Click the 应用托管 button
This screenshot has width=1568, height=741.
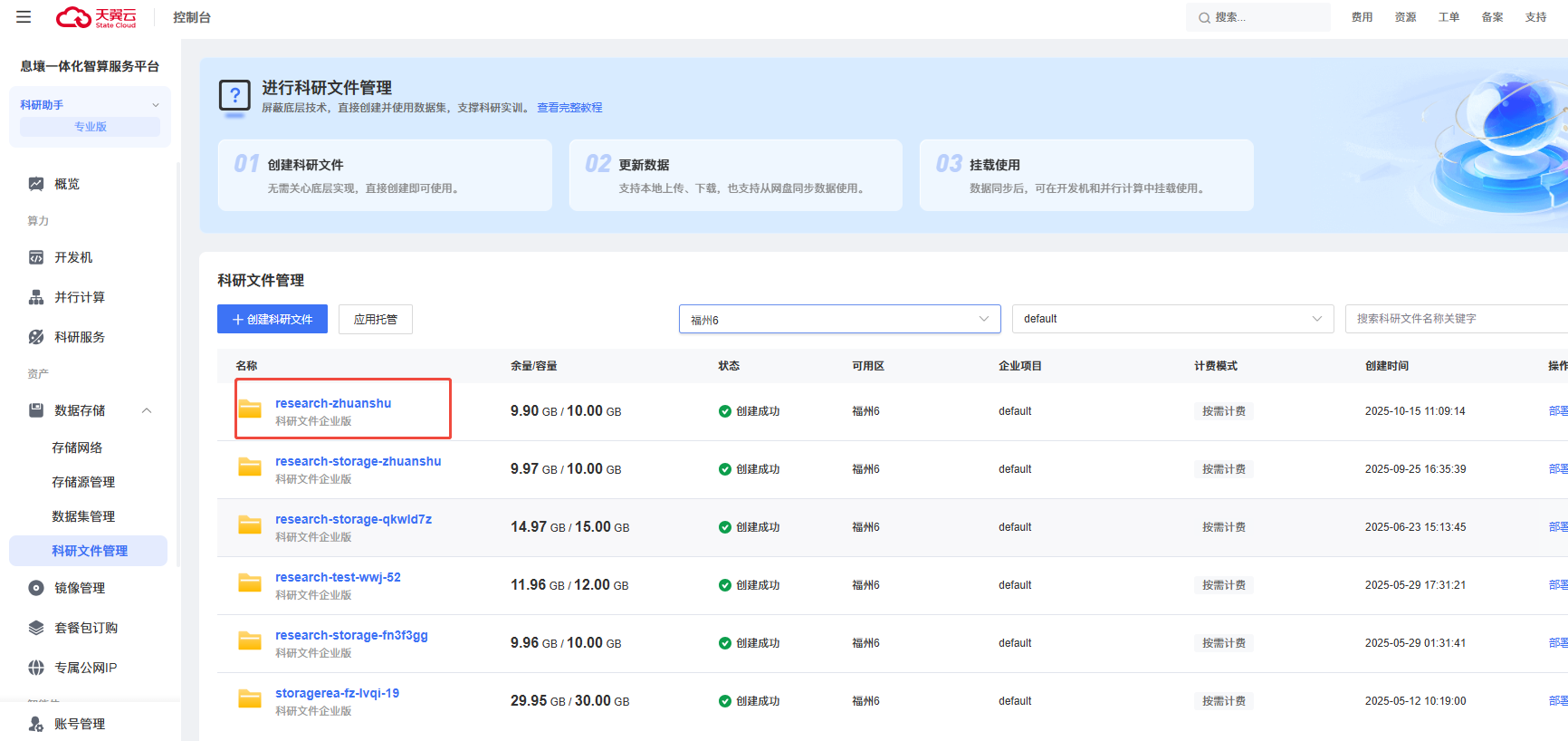[376, 319]
